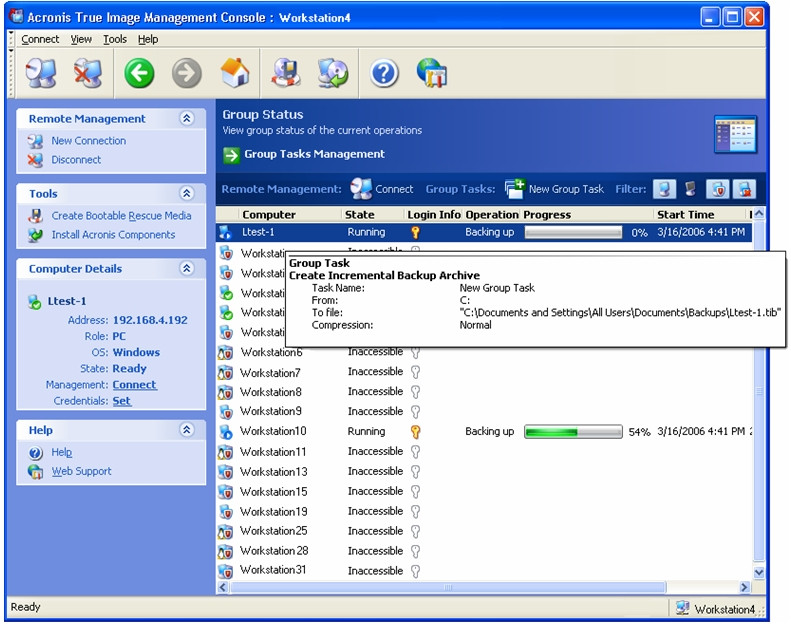Viewport: 791px width, 624px height.
Task: Click the Acronis title bar application icon
Action: [x=16, y=17]
